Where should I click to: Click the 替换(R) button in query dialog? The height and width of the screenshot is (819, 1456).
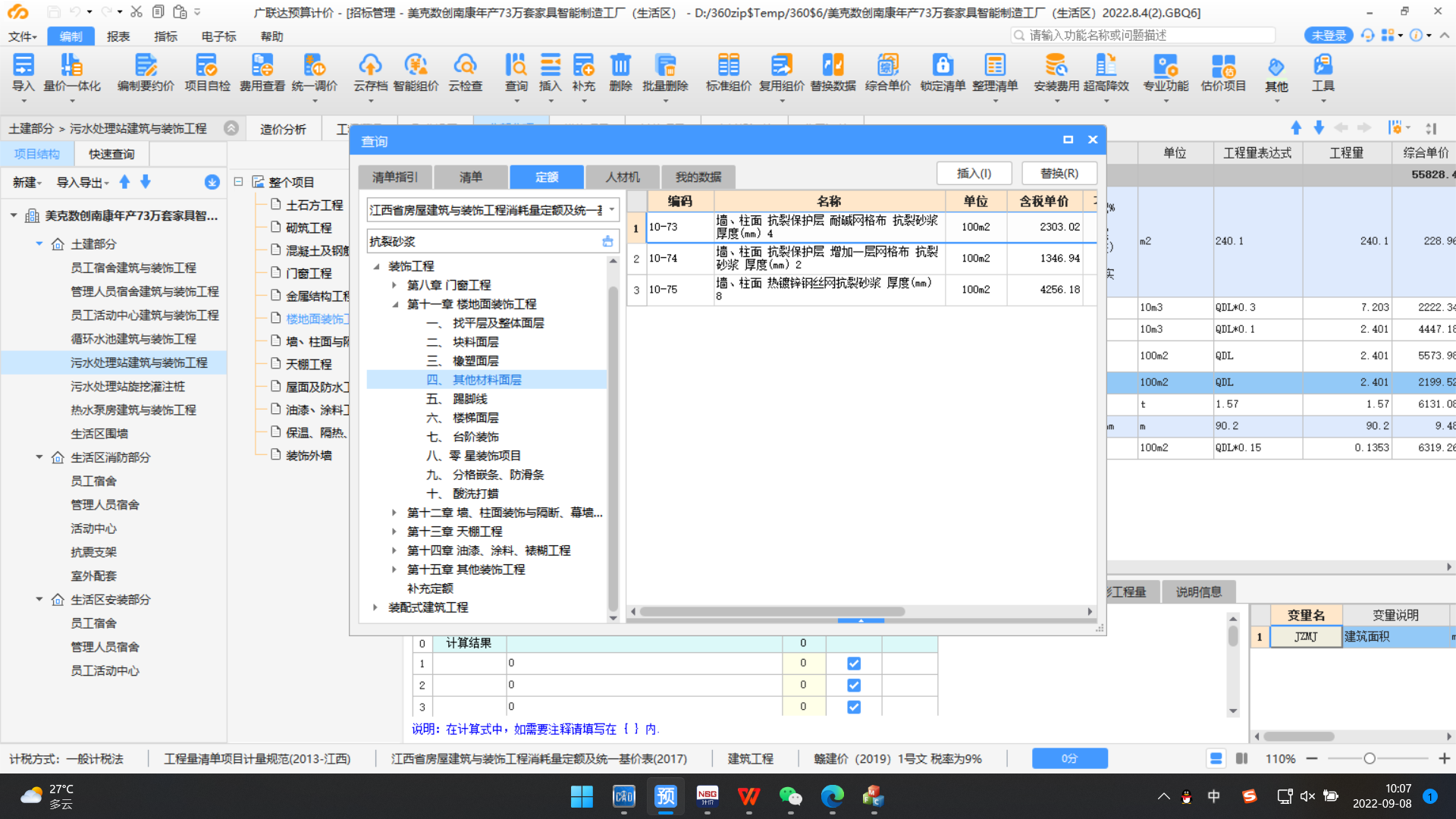1059,174
